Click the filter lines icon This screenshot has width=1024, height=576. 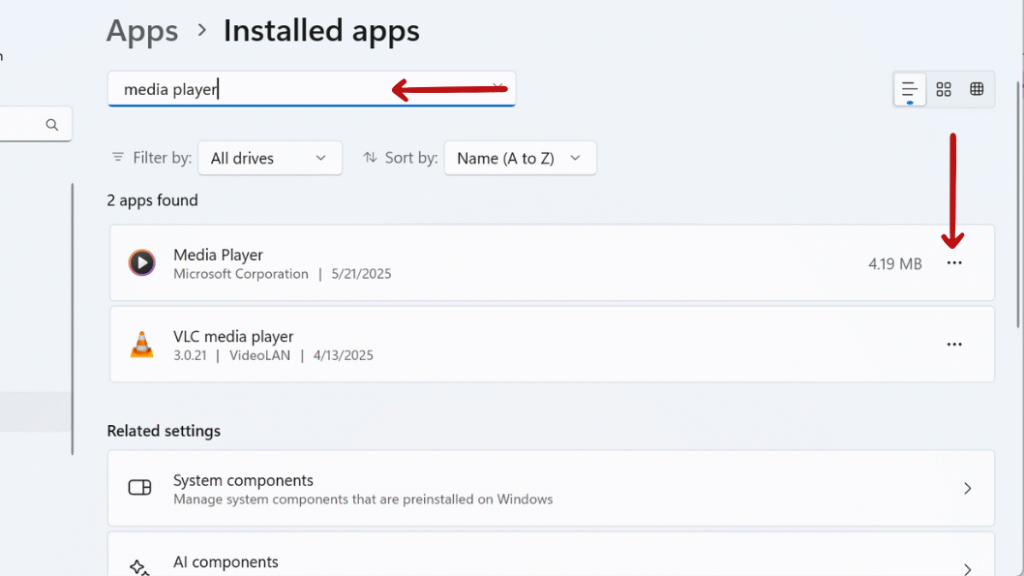click(x=118, y=157)
